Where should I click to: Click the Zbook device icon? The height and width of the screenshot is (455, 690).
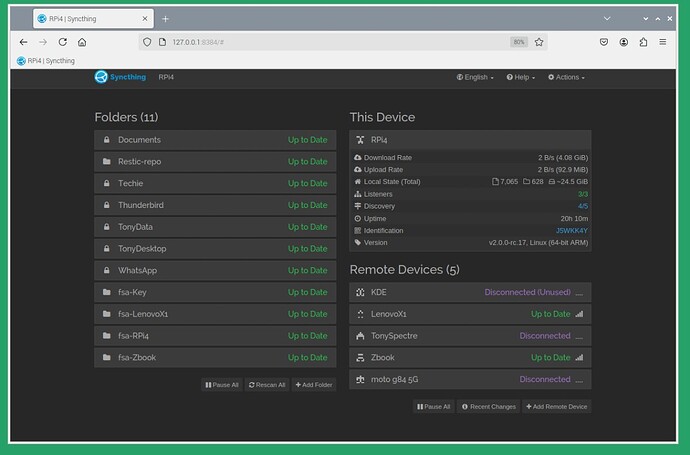tap(360, 358)
